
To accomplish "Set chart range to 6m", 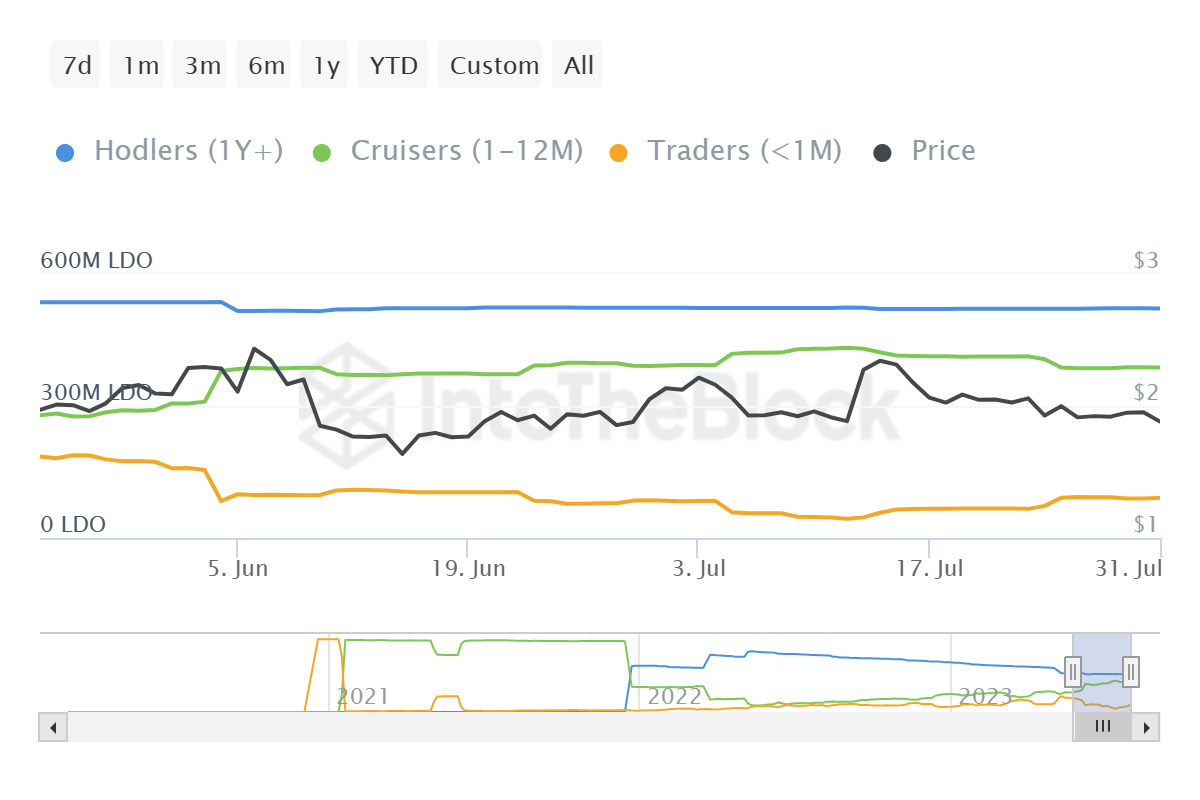I will pyautogui.click(x=266, y=66).
